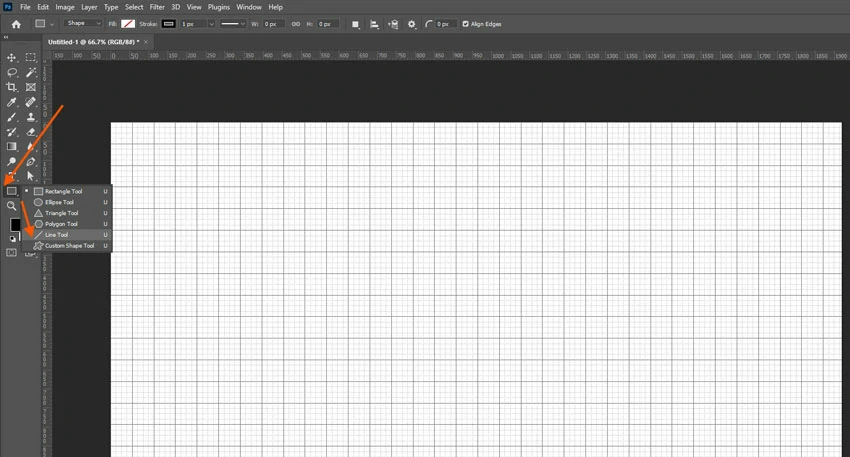Toggle the width-height link icon
850x457 pixels.
[x=297, y=23]
